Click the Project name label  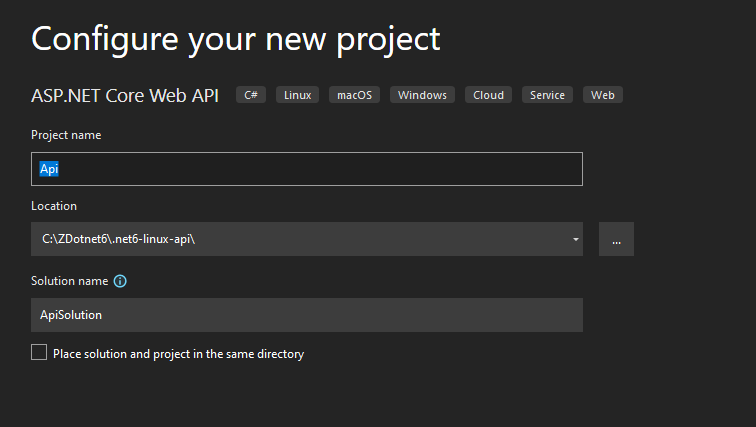66,135
